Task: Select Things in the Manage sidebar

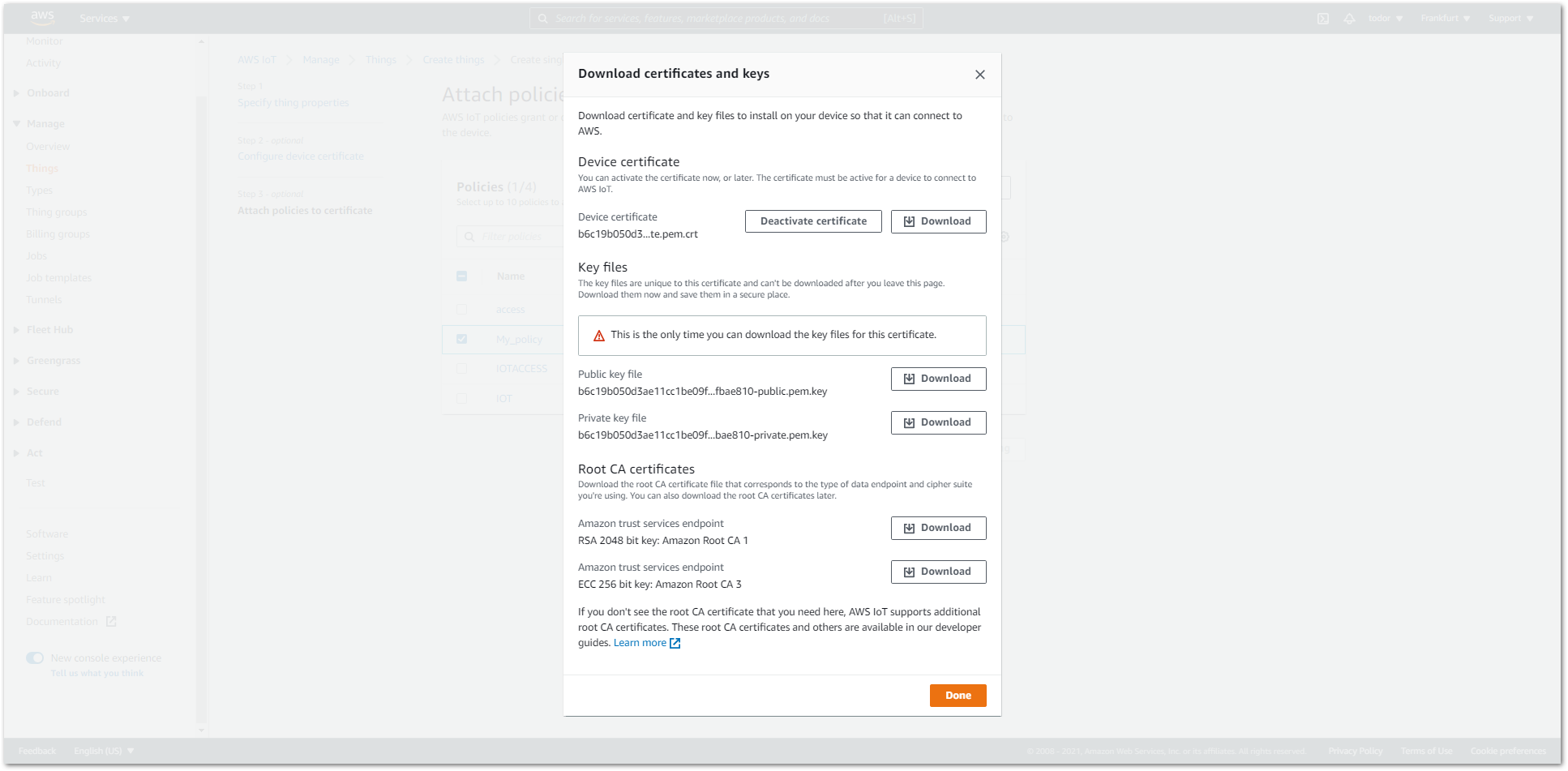Action: (x=42, y=168)
